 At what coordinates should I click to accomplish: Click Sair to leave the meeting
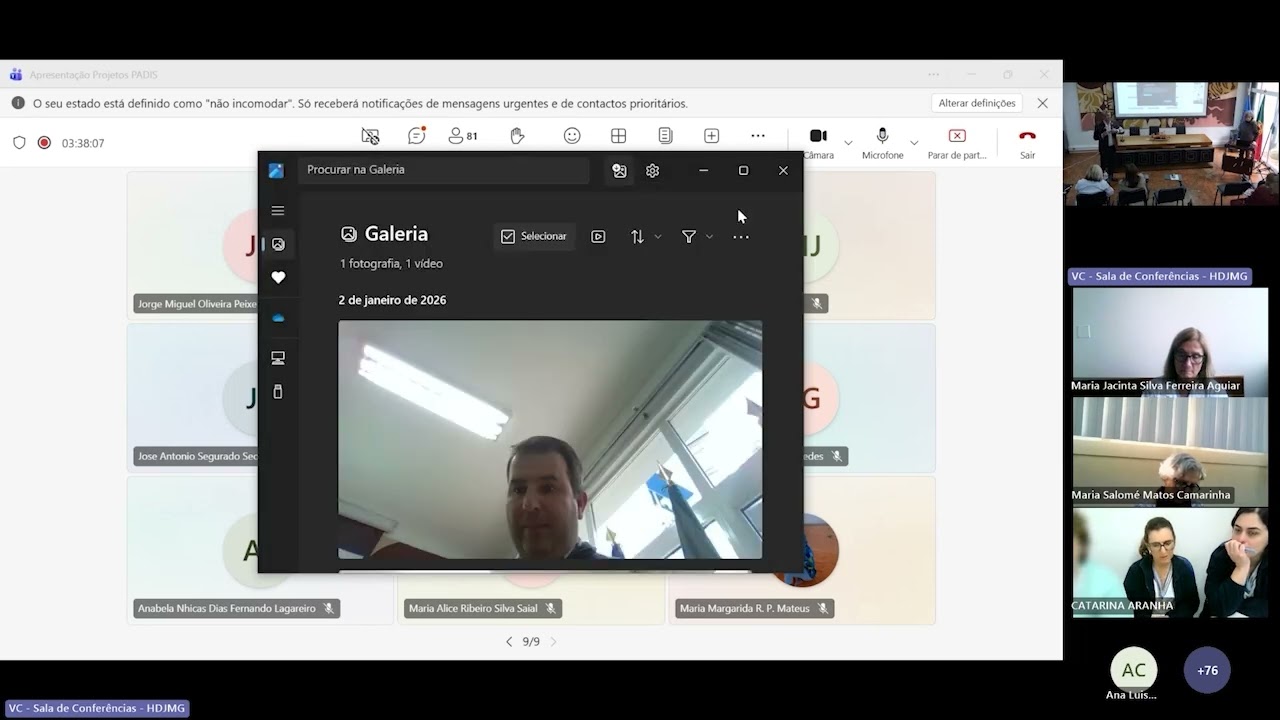tap(1027, 143)
